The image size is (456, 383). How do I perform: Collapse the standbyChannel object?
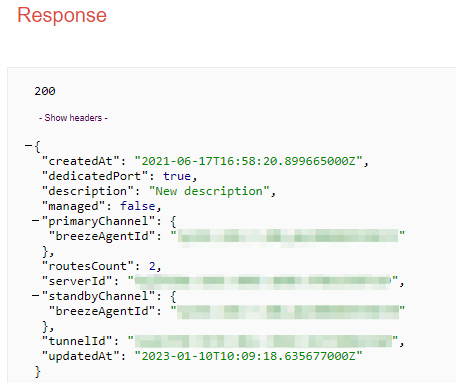tap(35, 295)
